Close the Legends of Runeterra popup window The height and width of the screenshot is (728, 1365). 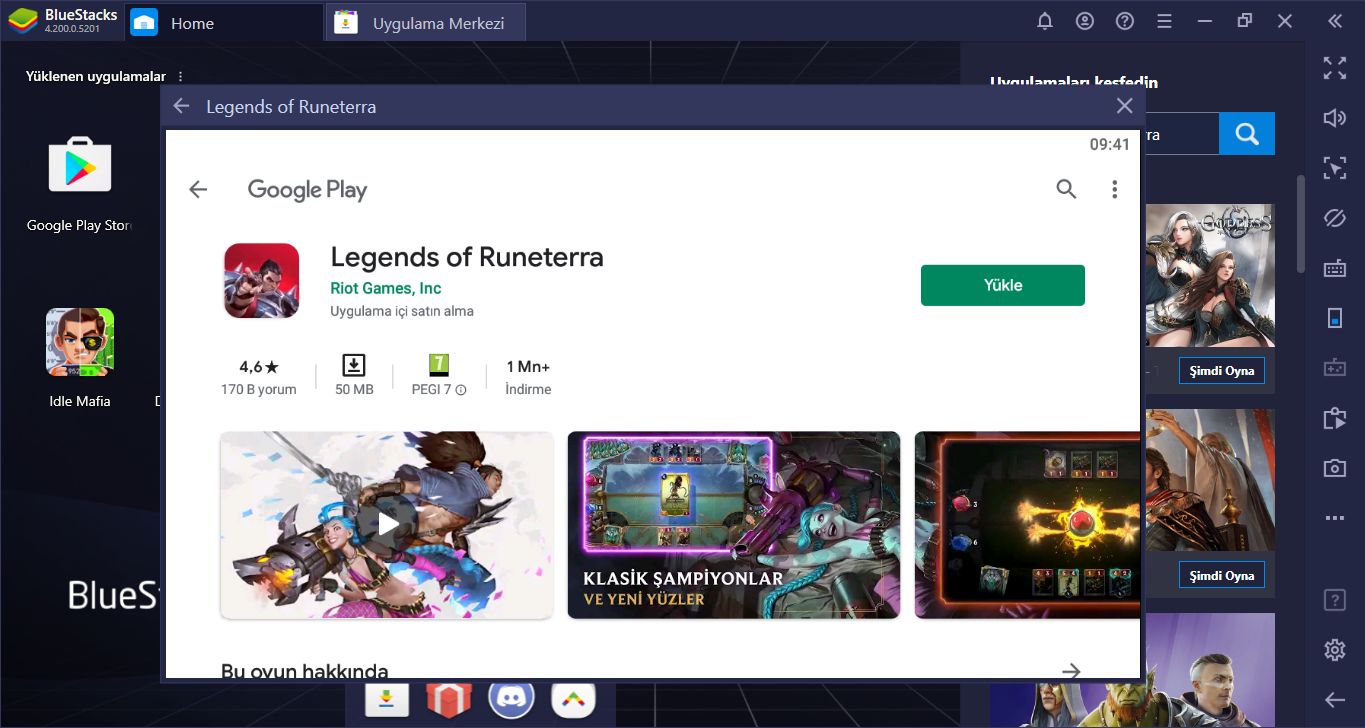[1124, 106]
